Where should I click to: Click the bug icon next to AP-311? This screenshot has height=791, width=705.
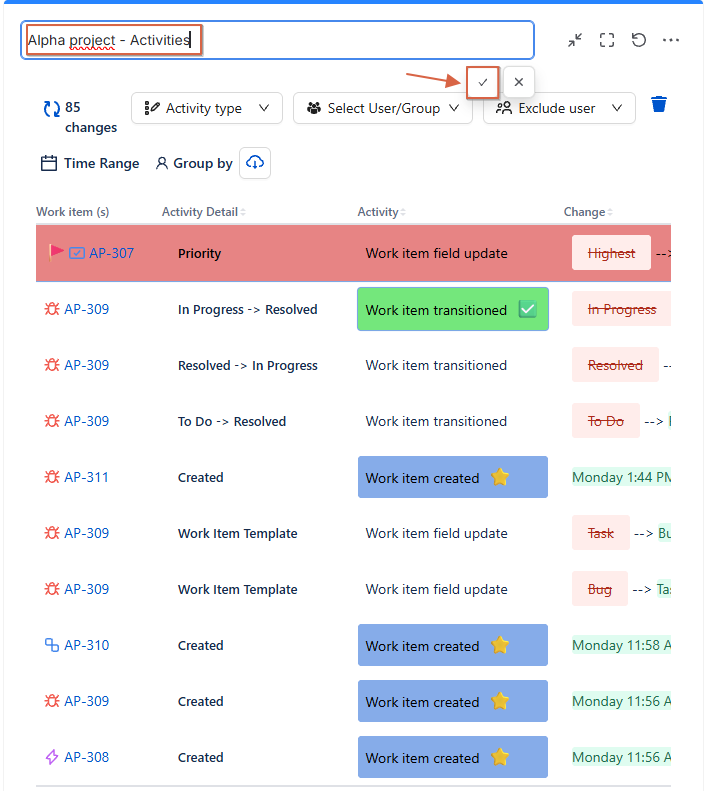click(51, 477)
